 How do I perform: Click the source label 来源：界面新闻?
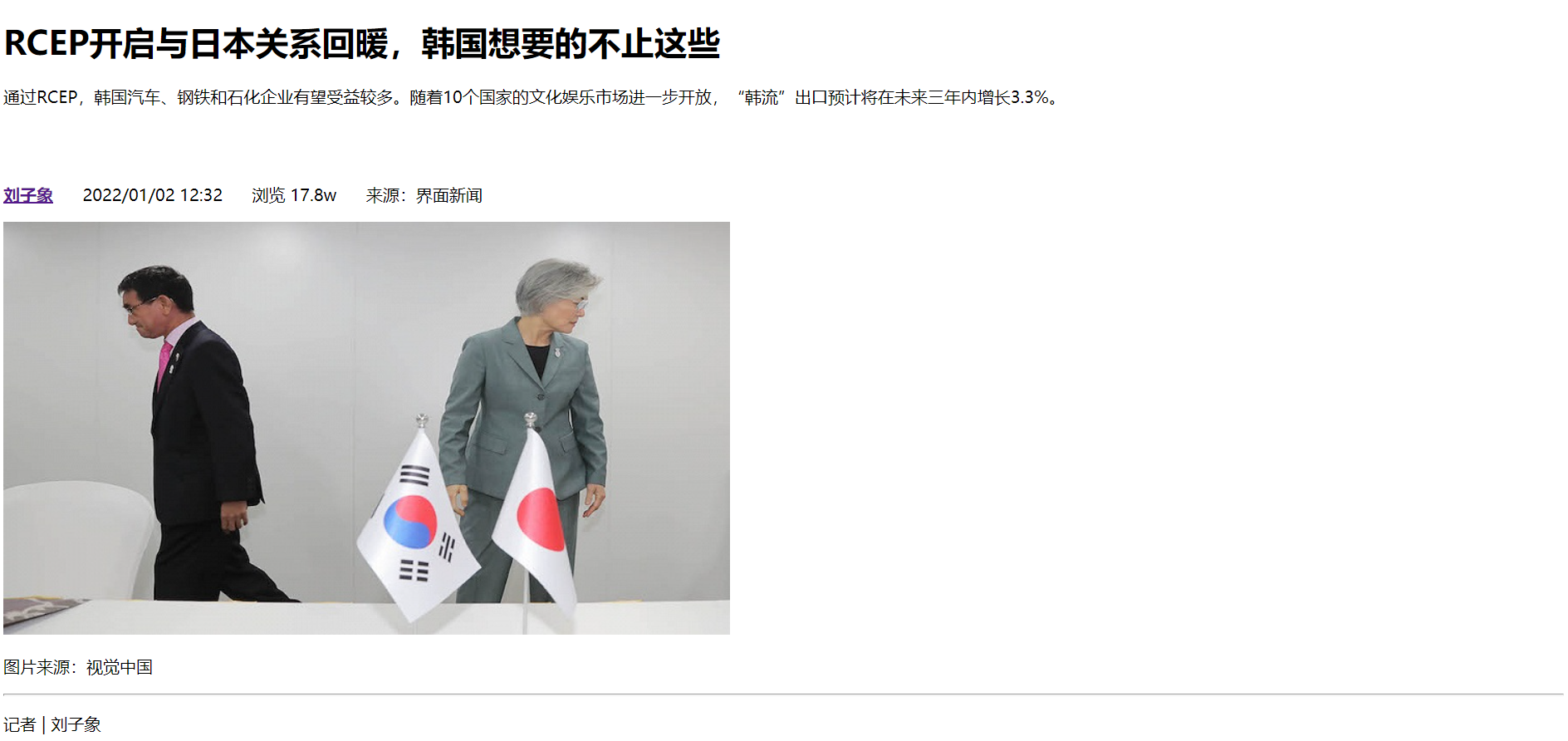point(424,195)
